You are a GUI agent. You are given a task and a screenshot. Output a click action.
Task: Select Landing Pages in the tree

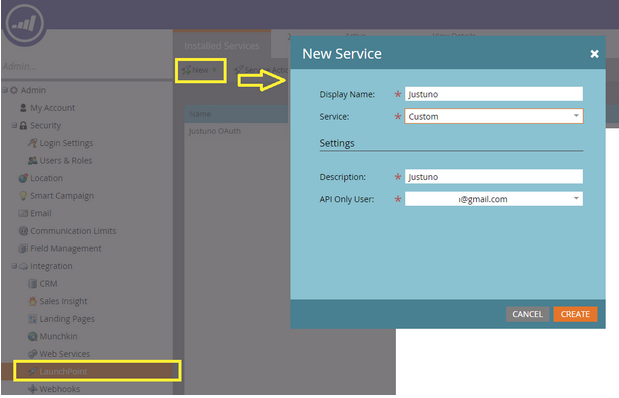(x=67, y=319)
